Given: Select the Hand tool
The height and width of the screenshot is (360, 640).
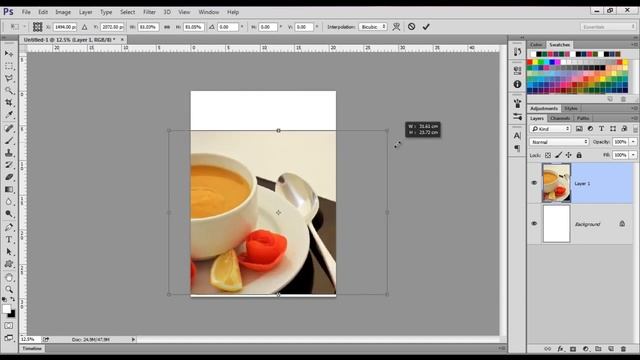Looking at the screenshot, I should pyautogui.click(x=9, y=278).
